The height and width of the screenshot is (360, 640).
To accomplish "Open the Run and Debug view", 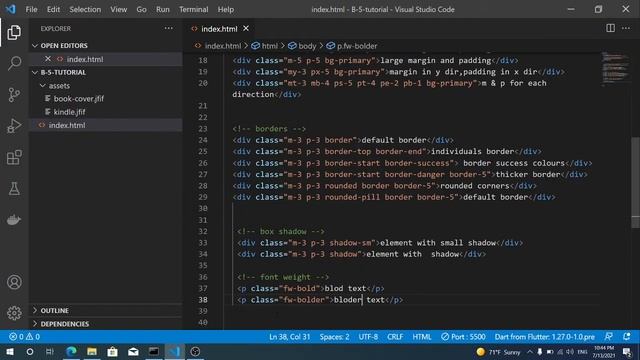I will coord(14,126).
